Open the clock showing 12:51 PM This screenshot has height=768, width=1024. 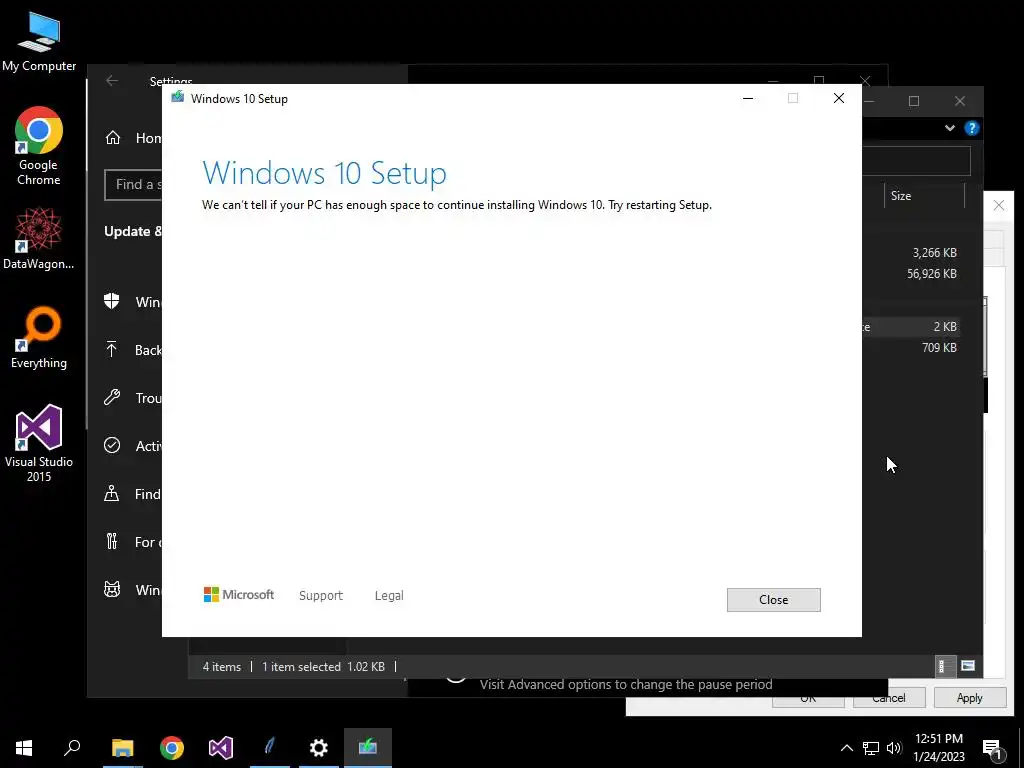(938, 747)
